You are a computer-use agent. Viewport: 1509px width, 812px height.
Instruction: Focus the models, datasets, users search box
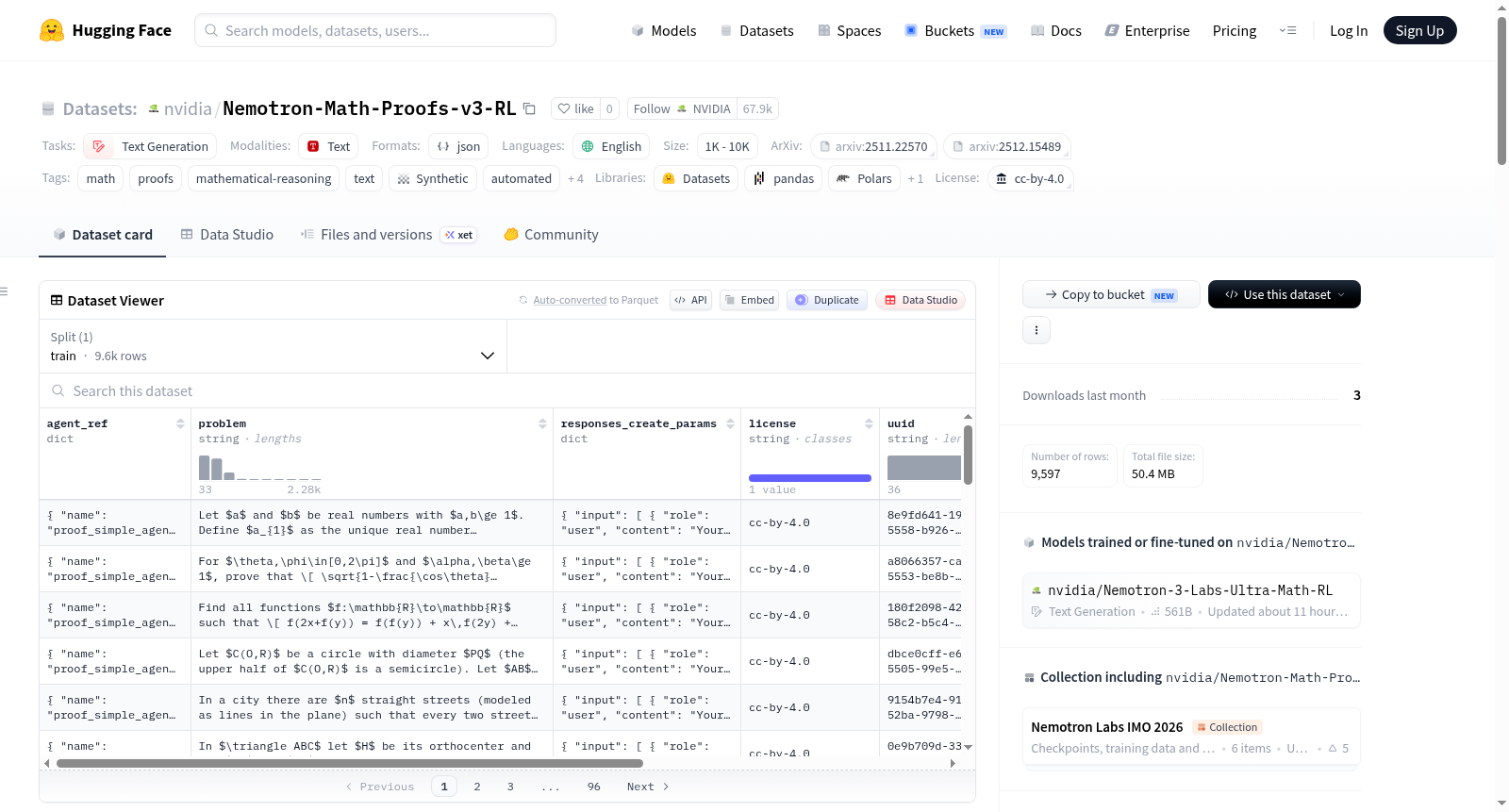pyautogui.click(x=375, y=30)
